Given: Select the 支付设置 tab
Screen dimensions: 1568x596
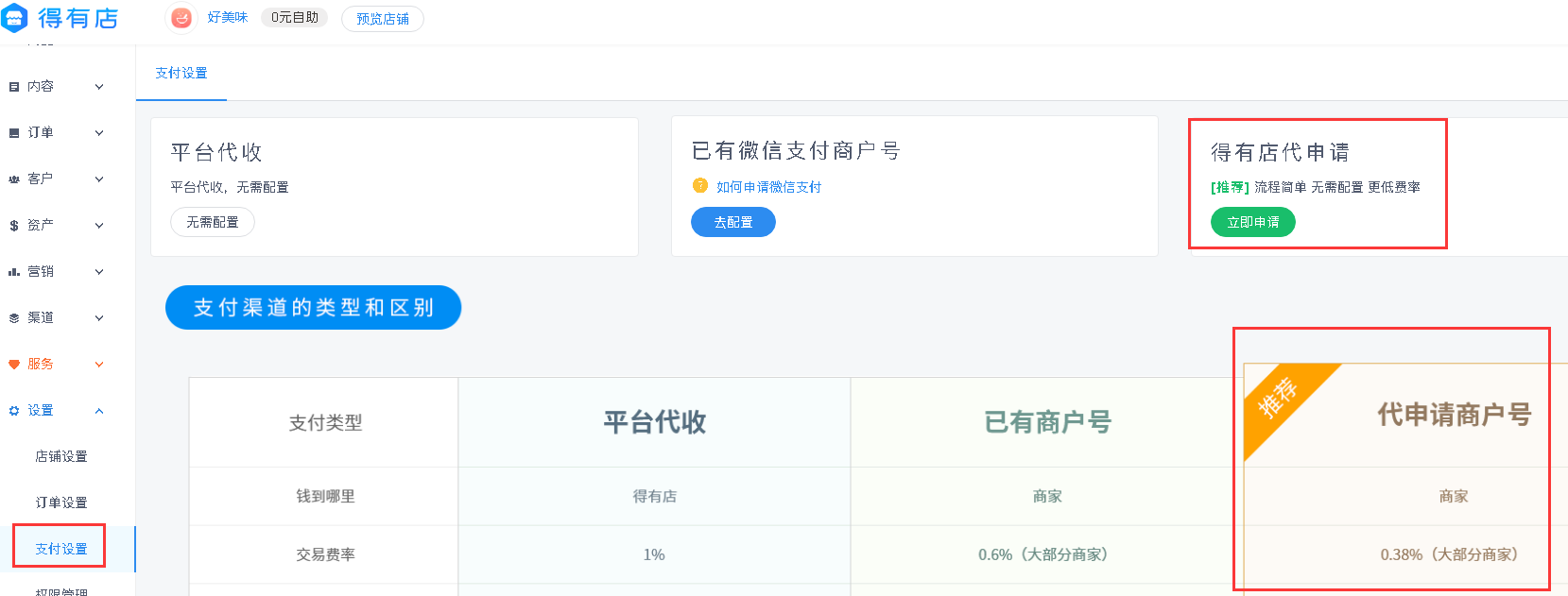Looking at the screenshot, I should pos(181,74).
